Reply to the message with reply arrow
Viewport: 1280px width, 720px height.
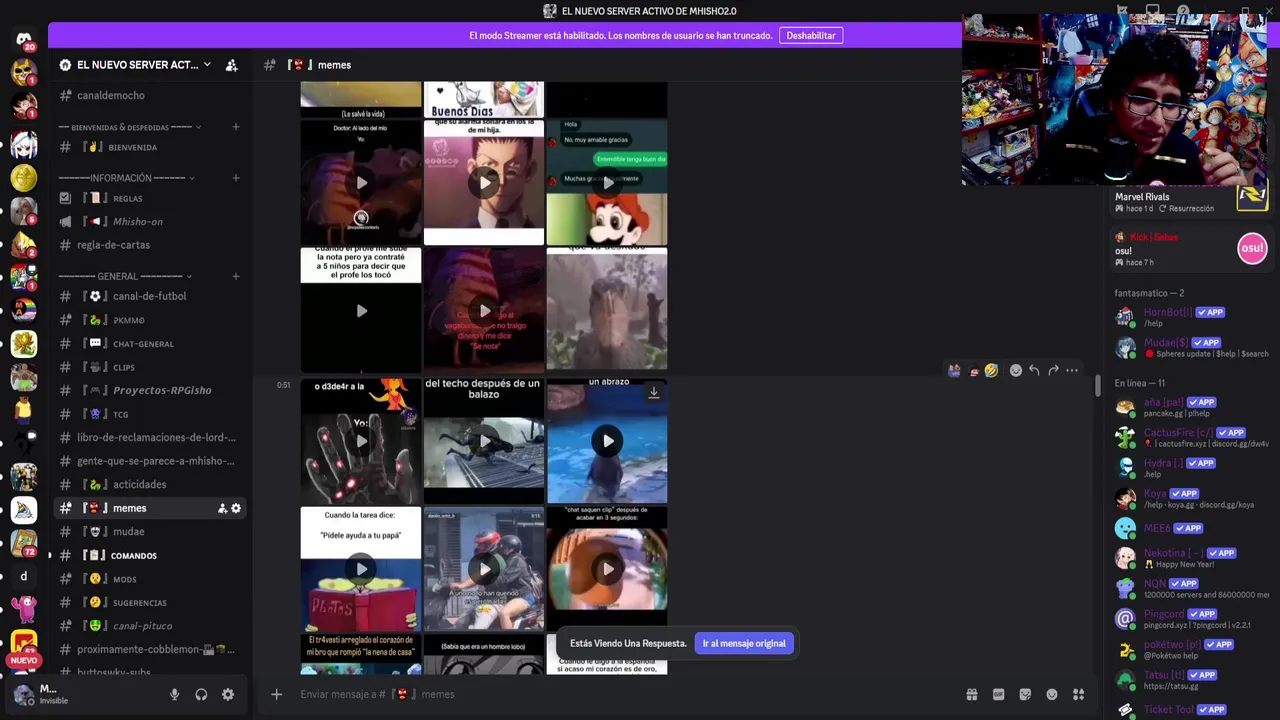pyautogui.click(x=1034, y=370)
